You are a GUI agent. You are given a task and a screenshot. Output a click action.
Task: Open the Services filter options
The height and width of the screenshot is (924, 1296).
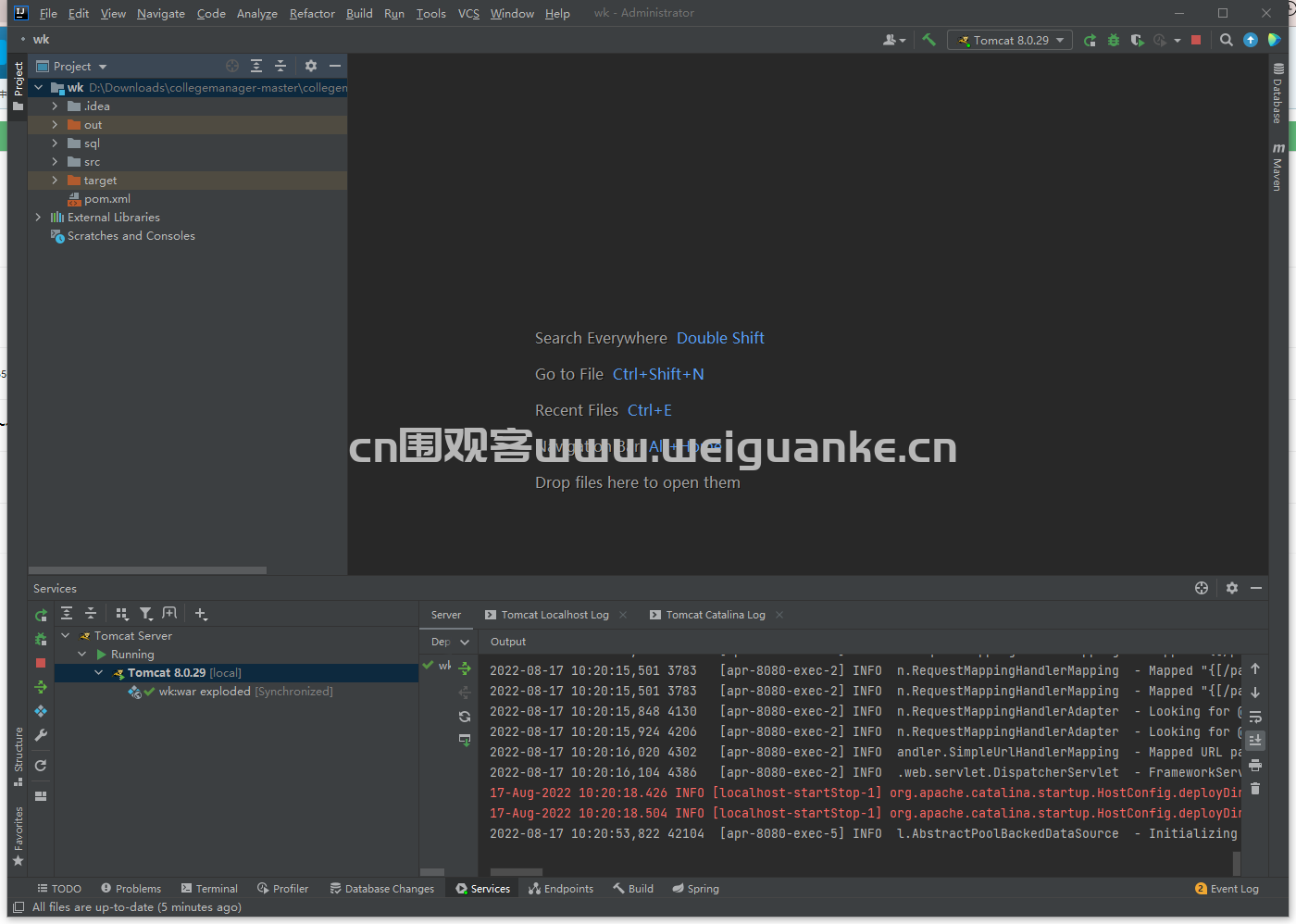145,613
